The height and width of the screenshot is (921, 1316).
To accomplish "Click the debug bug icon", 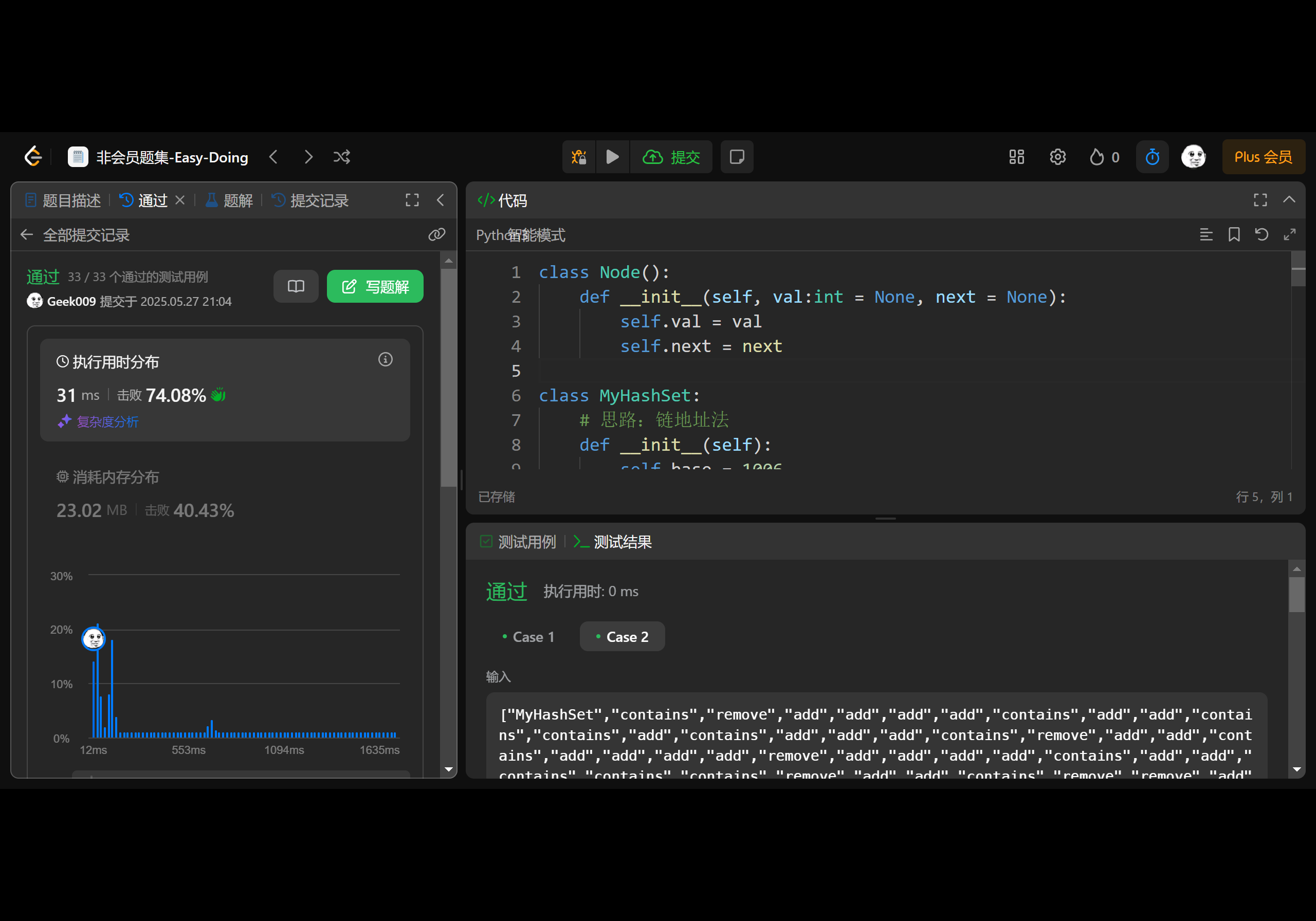I will pos(579,156).
